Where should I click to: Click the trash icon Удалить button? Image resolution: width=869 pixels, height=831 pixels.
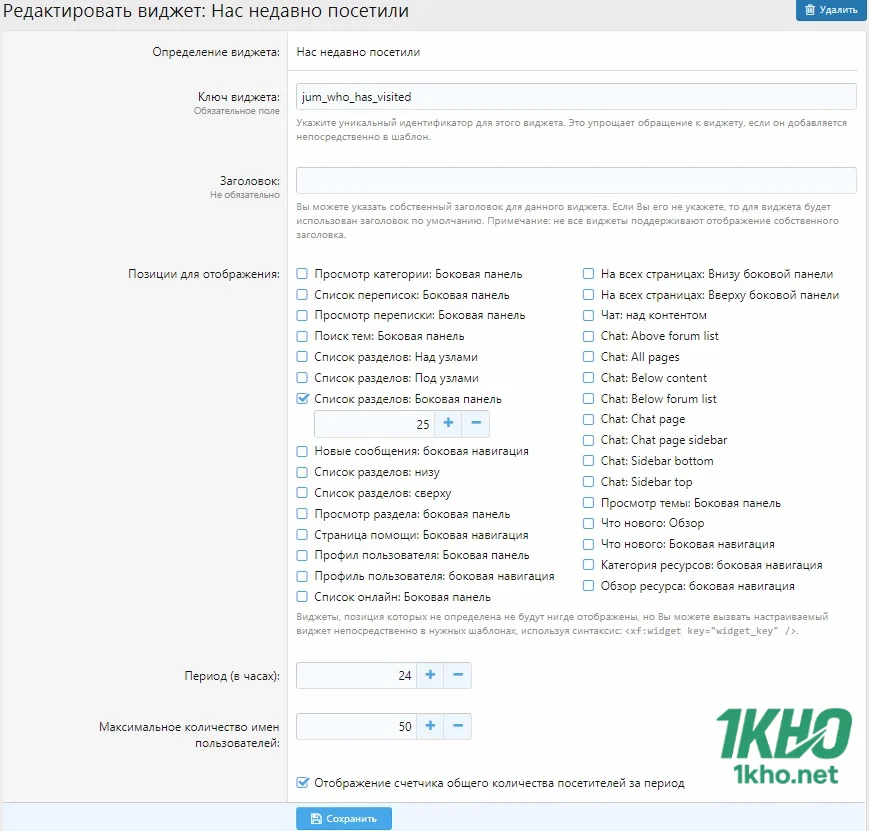pyautogui.click(x=830, y=10)
